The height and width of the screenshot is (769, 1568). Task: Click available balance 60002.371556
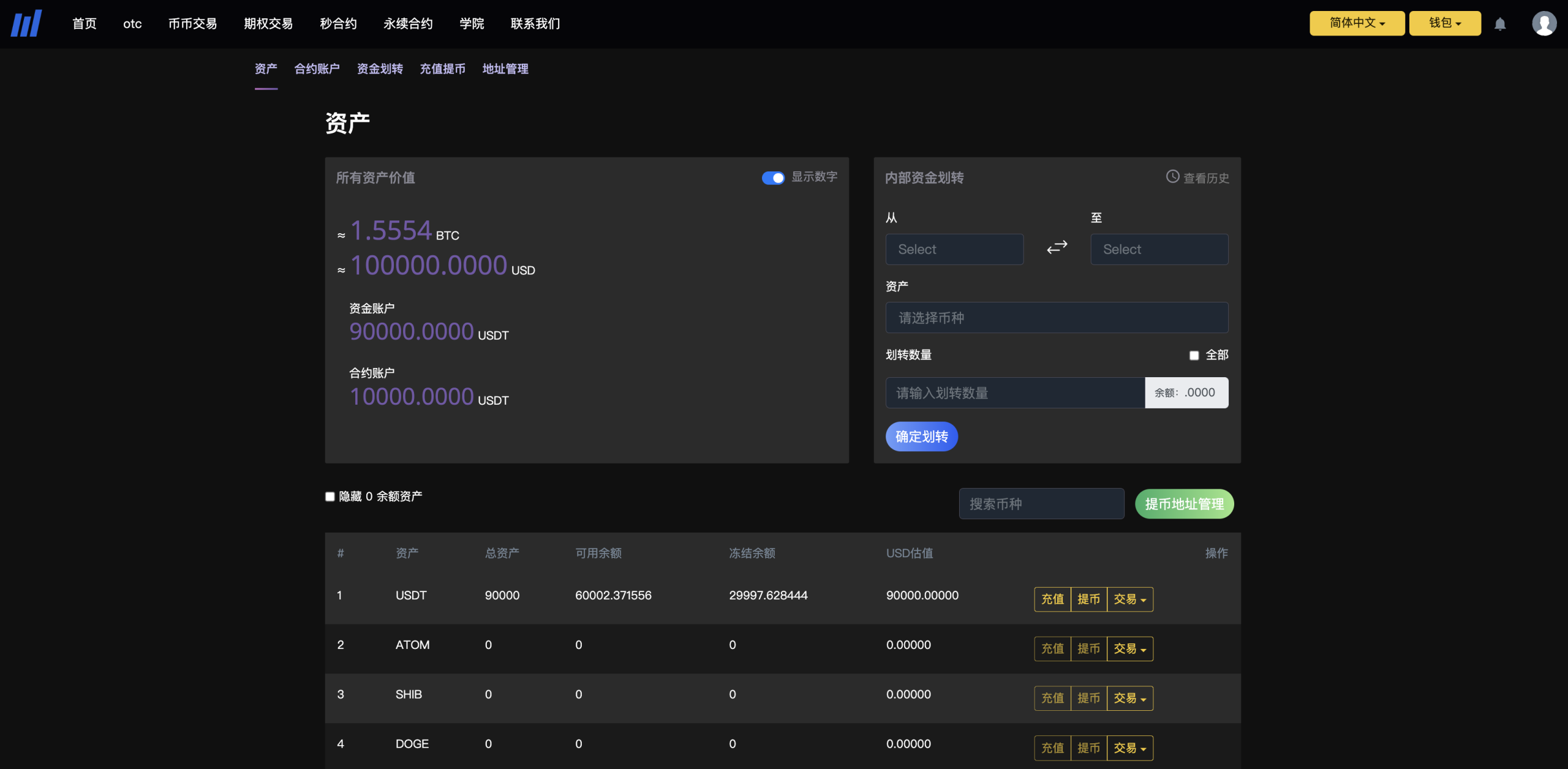click(613, 595)
